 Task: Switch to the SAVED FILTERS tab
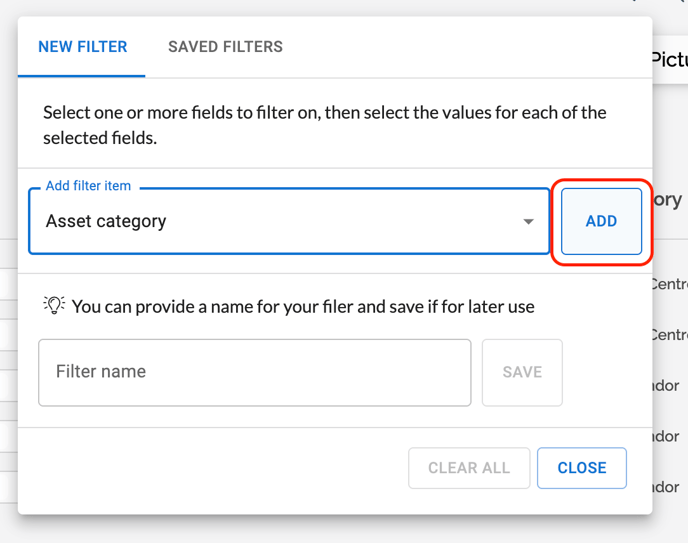pos(225,47)
